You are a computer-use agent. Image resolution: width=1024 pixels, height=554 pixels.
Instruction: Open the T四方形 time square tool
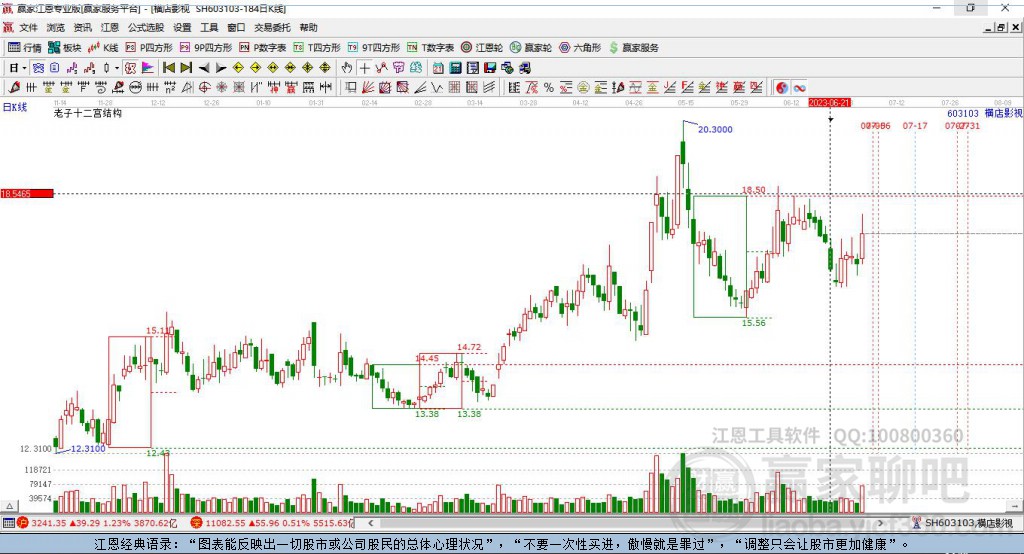click(317, 48)
